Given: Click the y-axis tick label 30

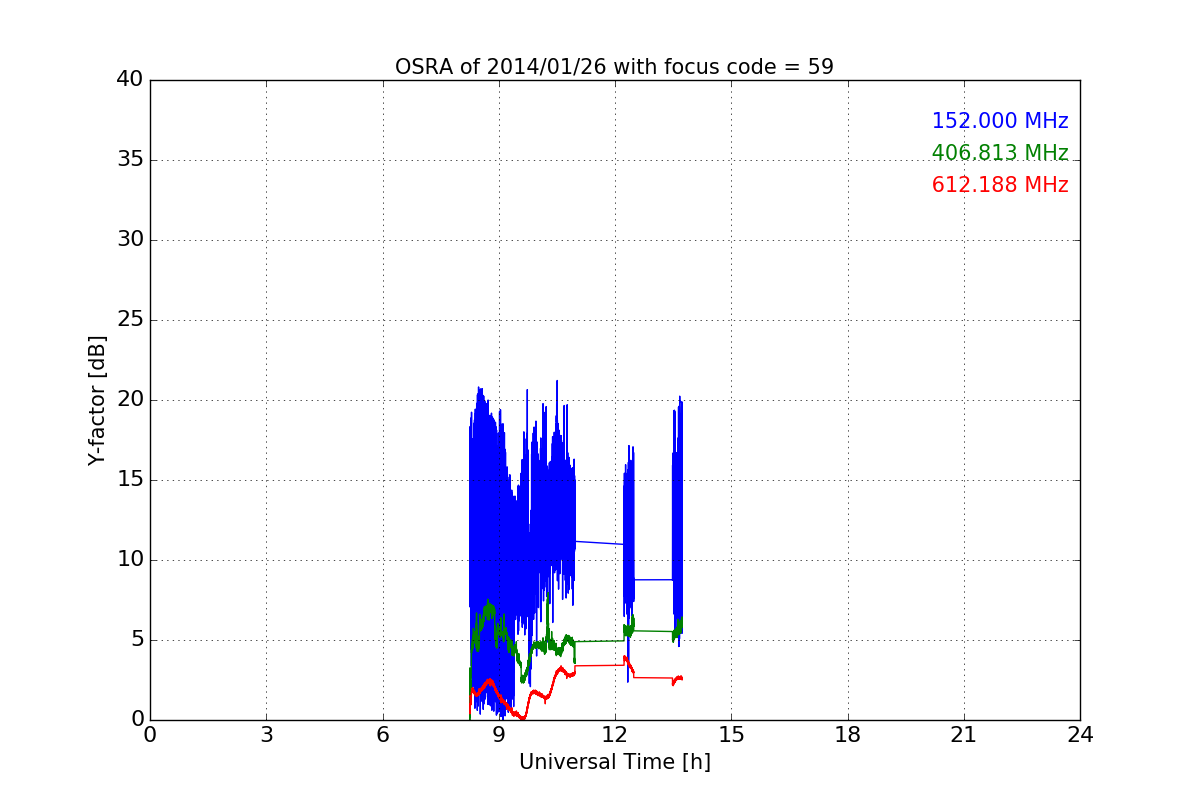Looking at the screenshot, I should (130, 240).
